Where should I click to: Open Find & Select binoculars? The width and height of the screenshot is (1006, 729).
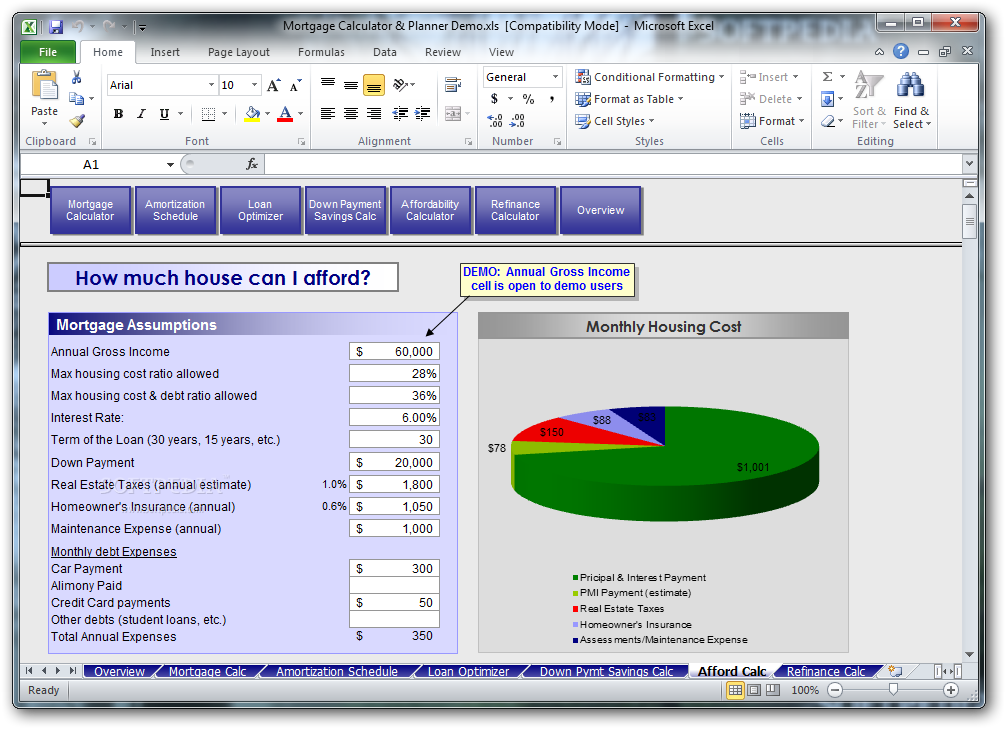tap(911, 99)
